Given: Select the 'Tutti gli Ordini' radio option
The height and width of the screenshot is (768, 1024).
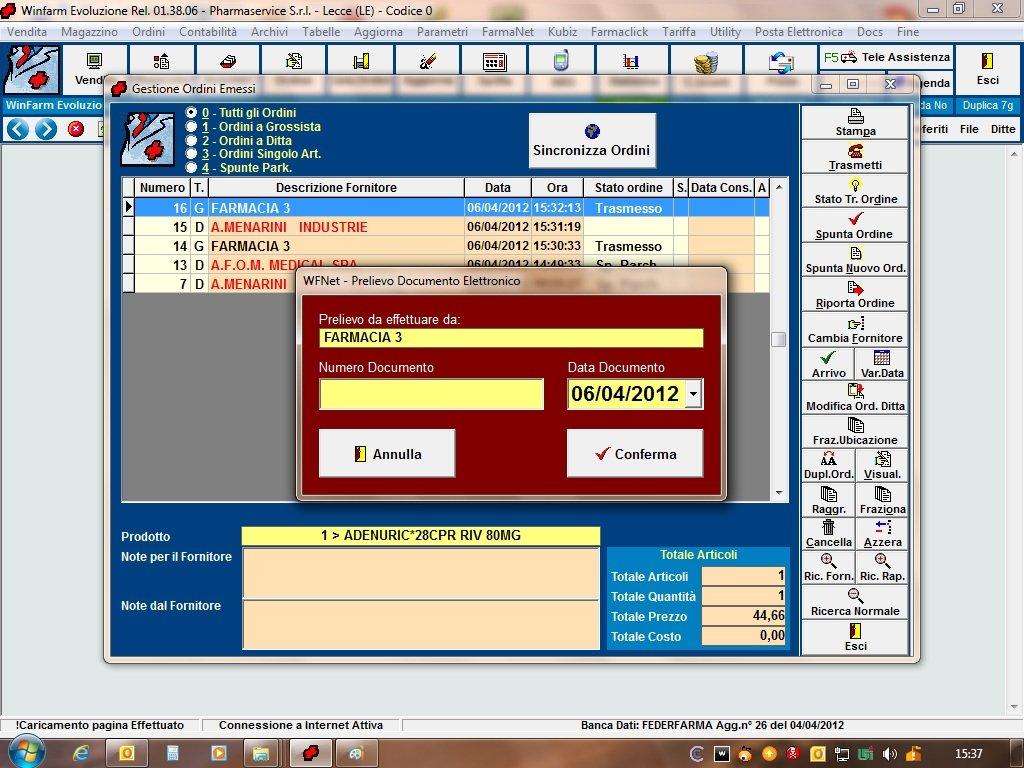Looking at the screenshot, I should coord(192,113).
